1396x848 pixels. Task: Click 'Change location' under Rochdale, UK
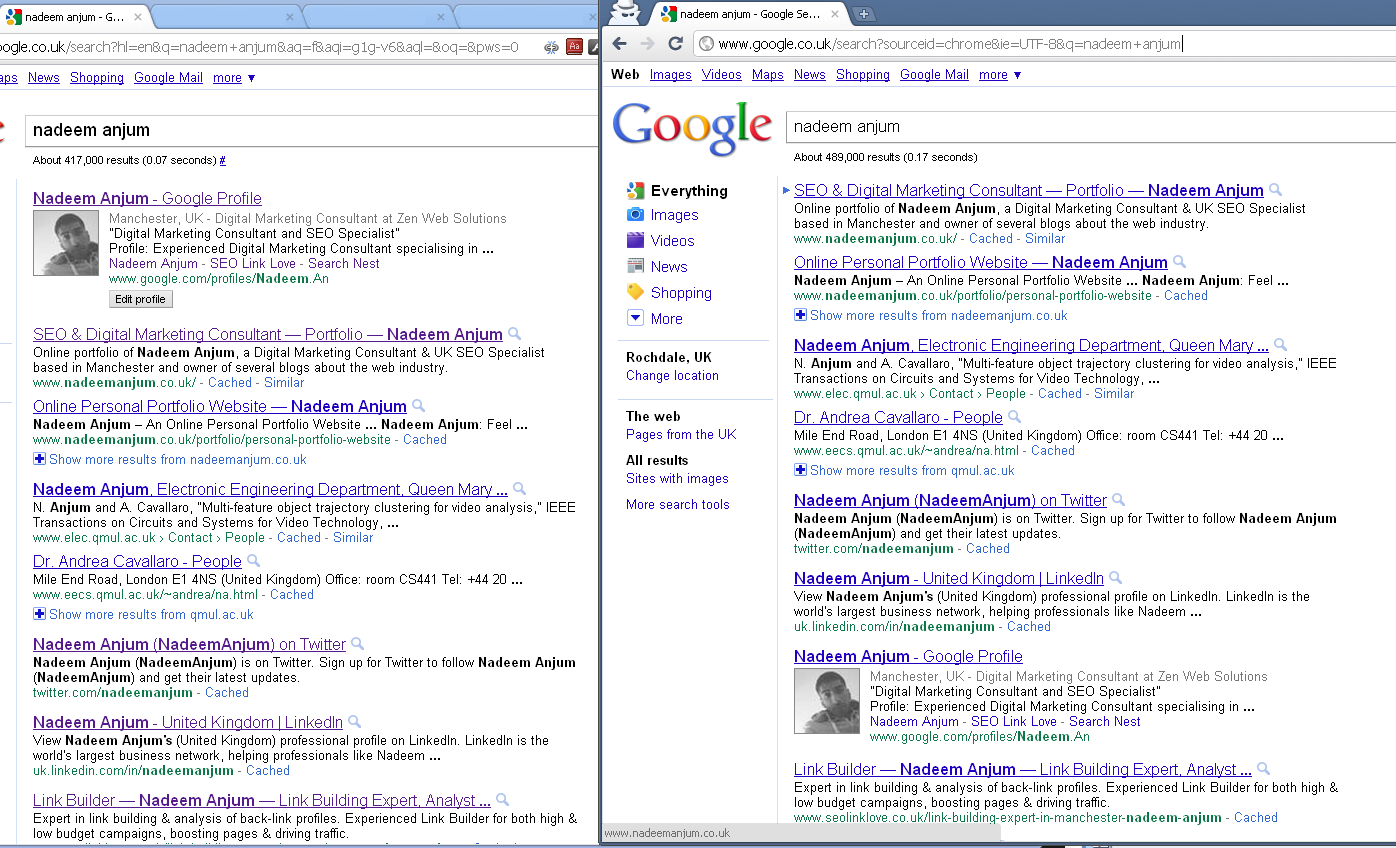coord(672,376)
